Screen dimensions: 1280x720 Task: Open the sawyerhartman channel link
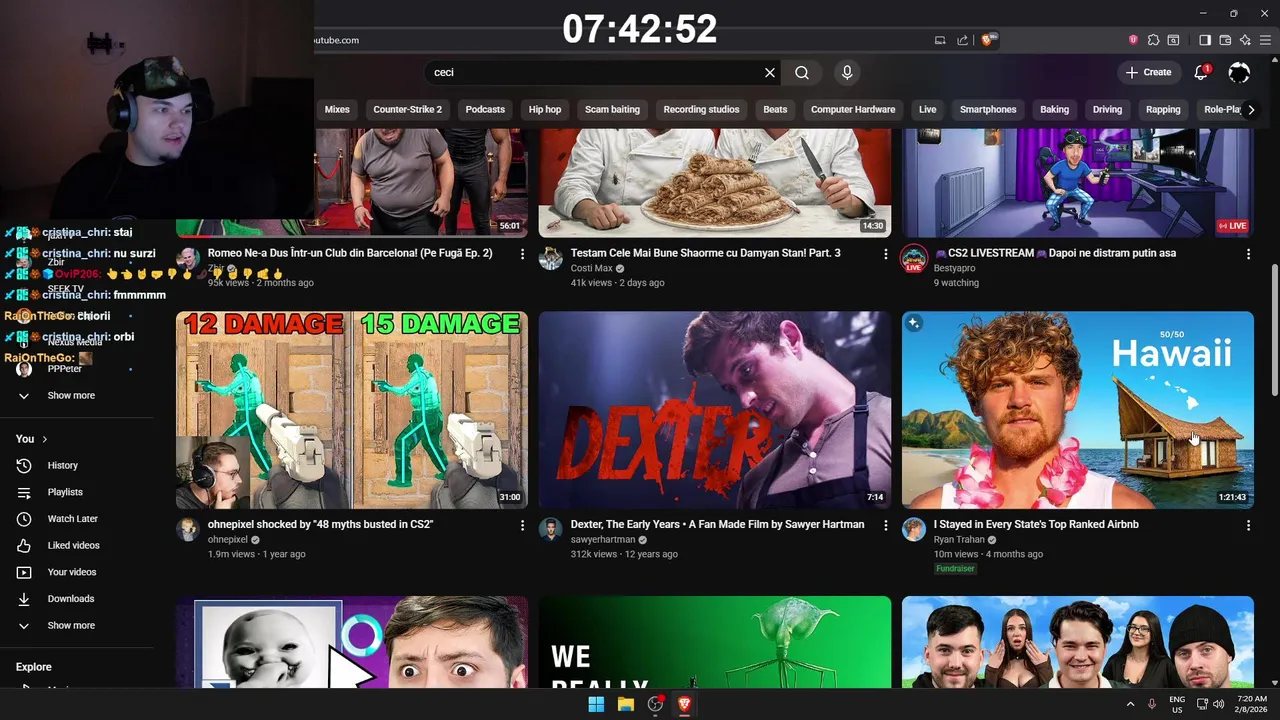click(603, 539)
